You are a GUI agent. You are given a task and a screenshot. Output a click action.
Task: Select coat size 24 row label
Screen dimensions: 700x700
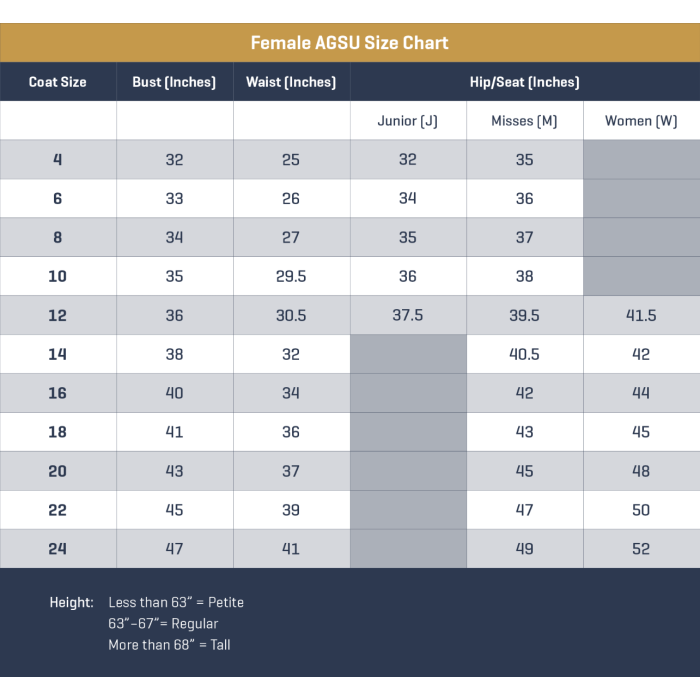click(x=58, y=549)
